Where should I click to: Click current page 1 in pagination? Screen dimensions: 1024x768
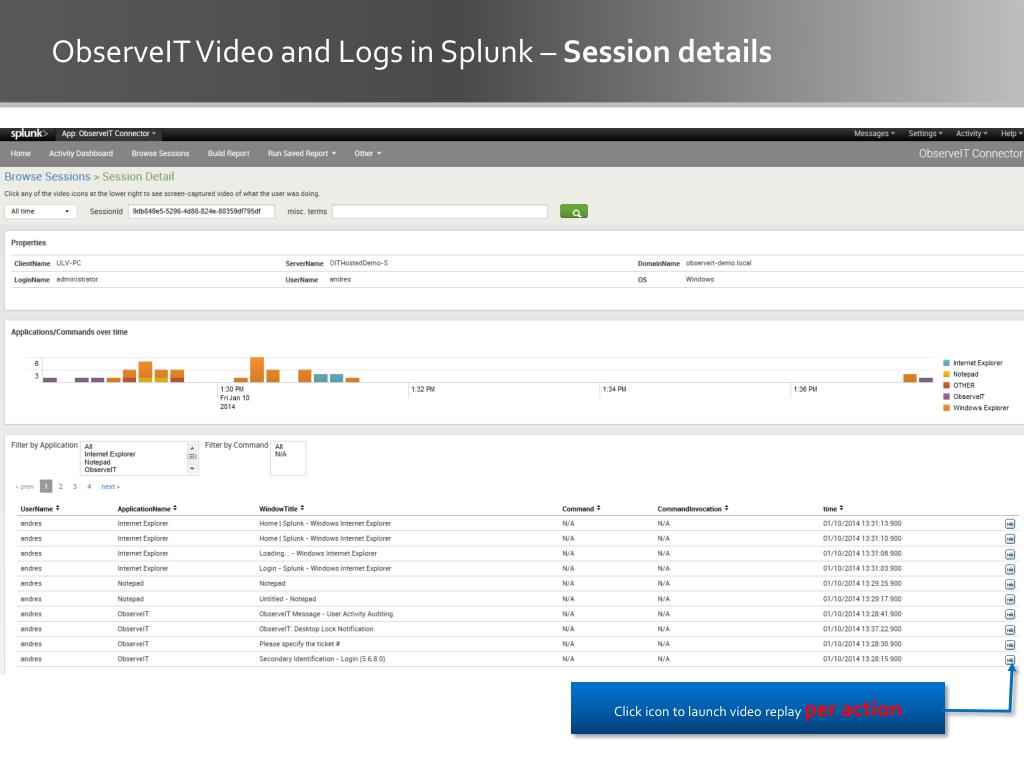pyautogui.click(x=46, y=487)
